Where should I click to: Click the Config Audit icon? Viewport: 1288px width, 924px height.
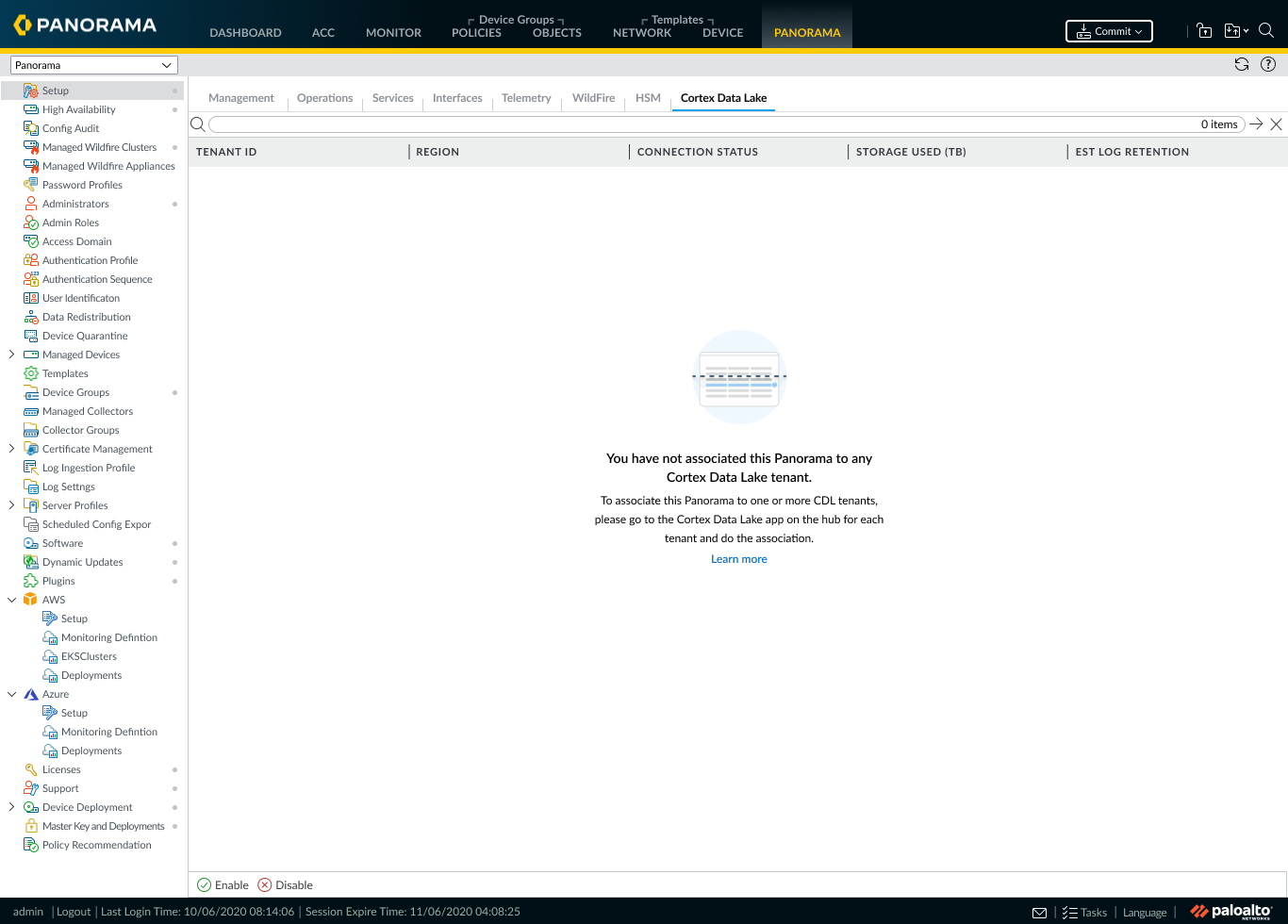tap(31, 128)
